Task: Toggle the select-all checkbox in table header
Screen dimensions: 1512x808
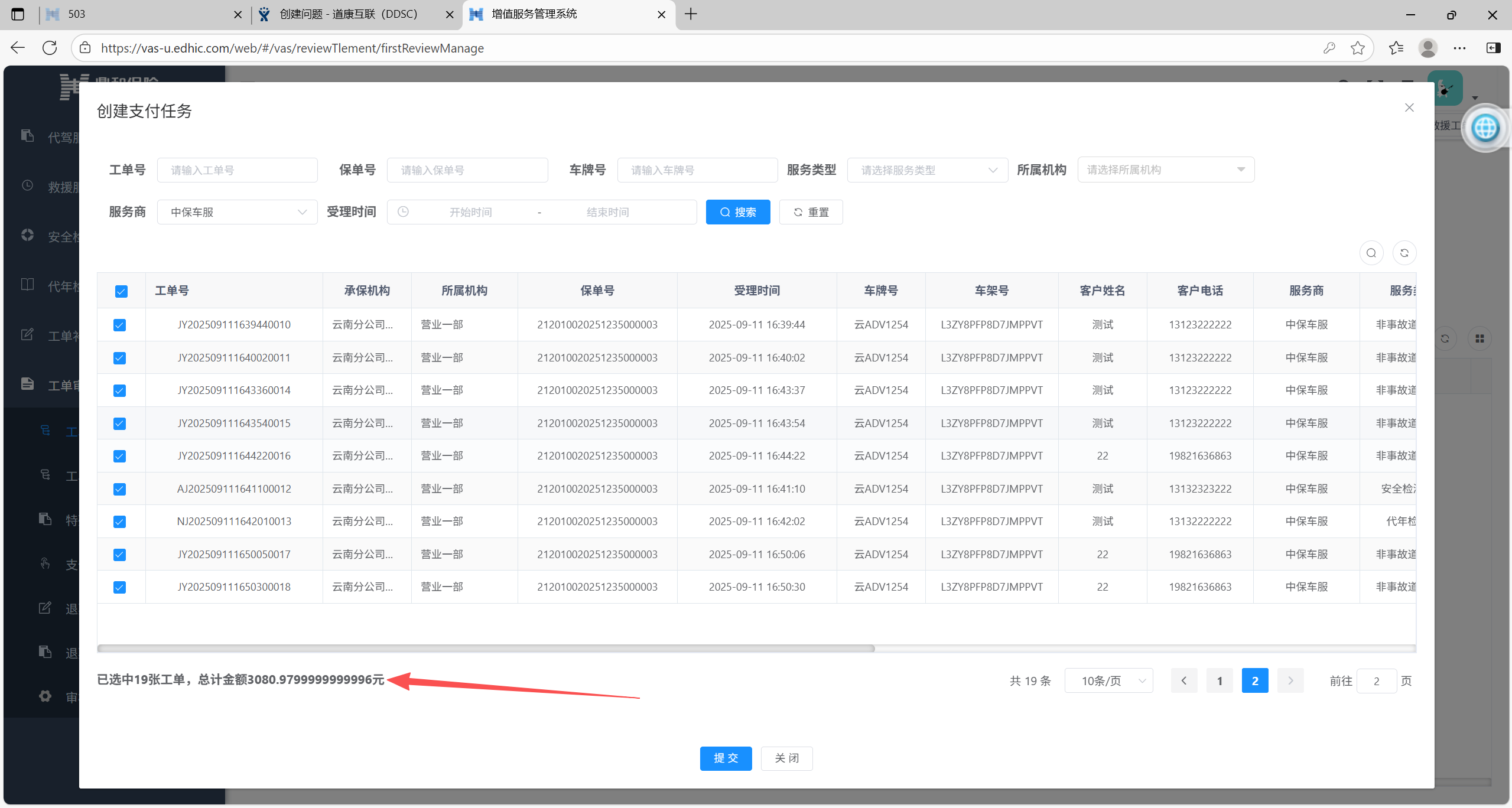Action: pyautogui.click(x=121, y=291)
